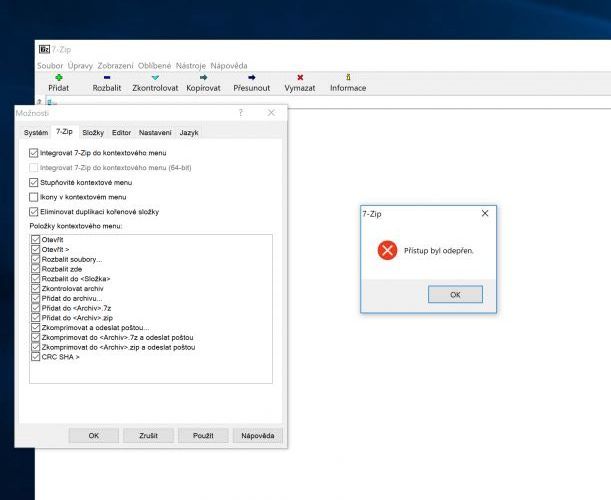Click the Zkontrolovat (test) toolbar icon
Image resolution: width=611 pixels, height=500 pixels.
coord(155,78)
